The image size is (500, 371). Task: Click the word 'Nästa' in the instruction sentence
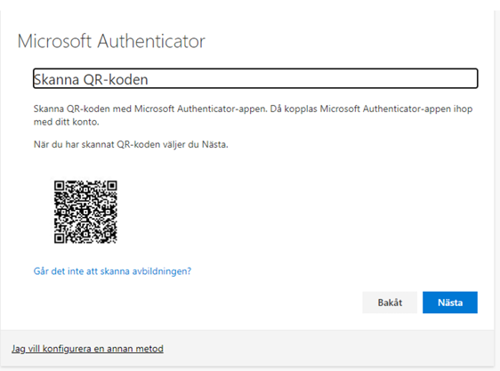coord(215,145)
